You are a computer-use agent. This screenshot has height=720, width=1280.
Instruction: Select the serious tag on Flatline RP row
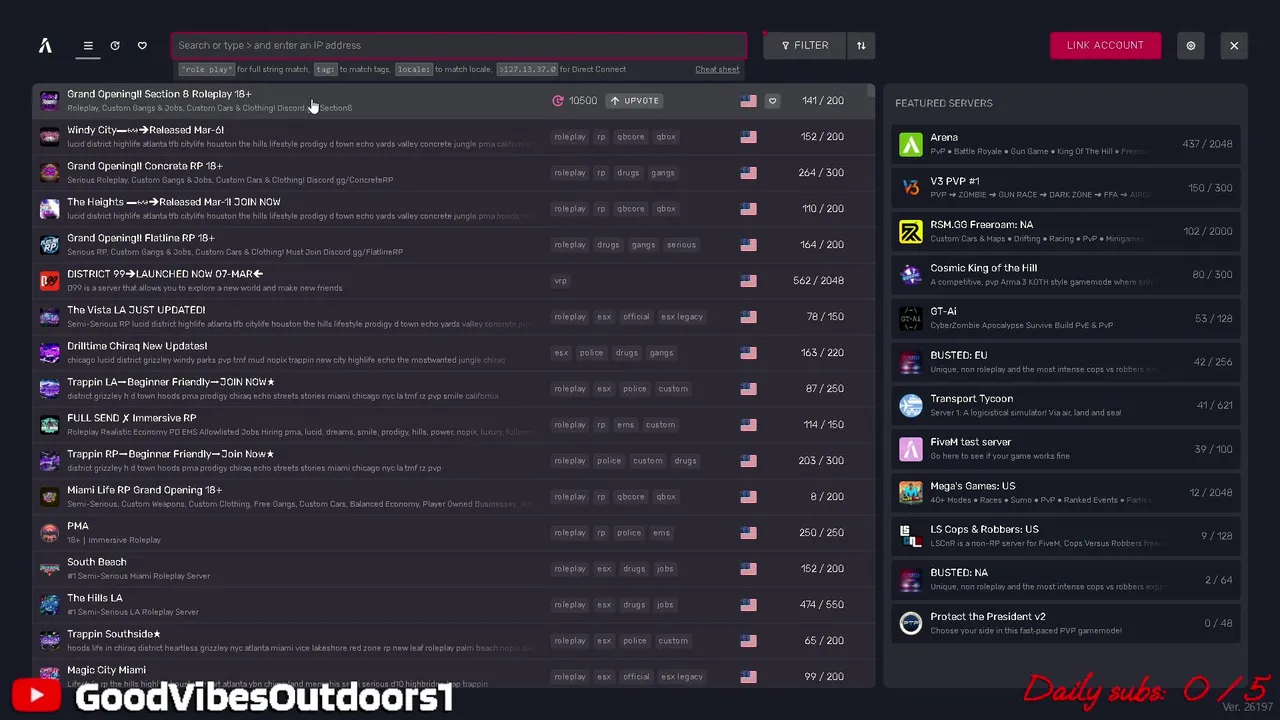coord(681,244)
